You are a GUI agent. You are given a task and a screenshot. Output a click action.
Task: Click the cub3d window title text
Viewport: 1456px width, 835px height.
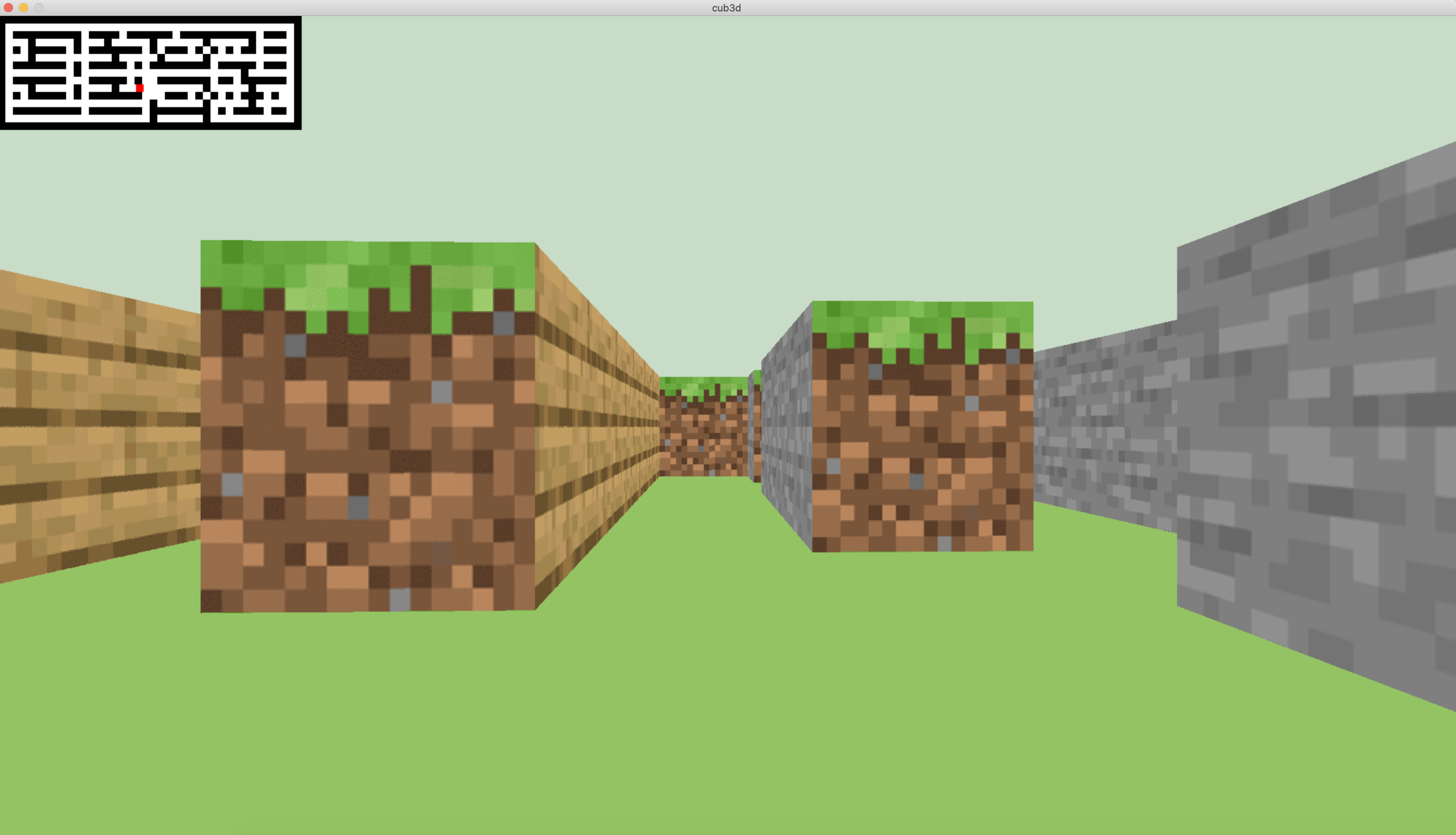[x=726, y=8]
